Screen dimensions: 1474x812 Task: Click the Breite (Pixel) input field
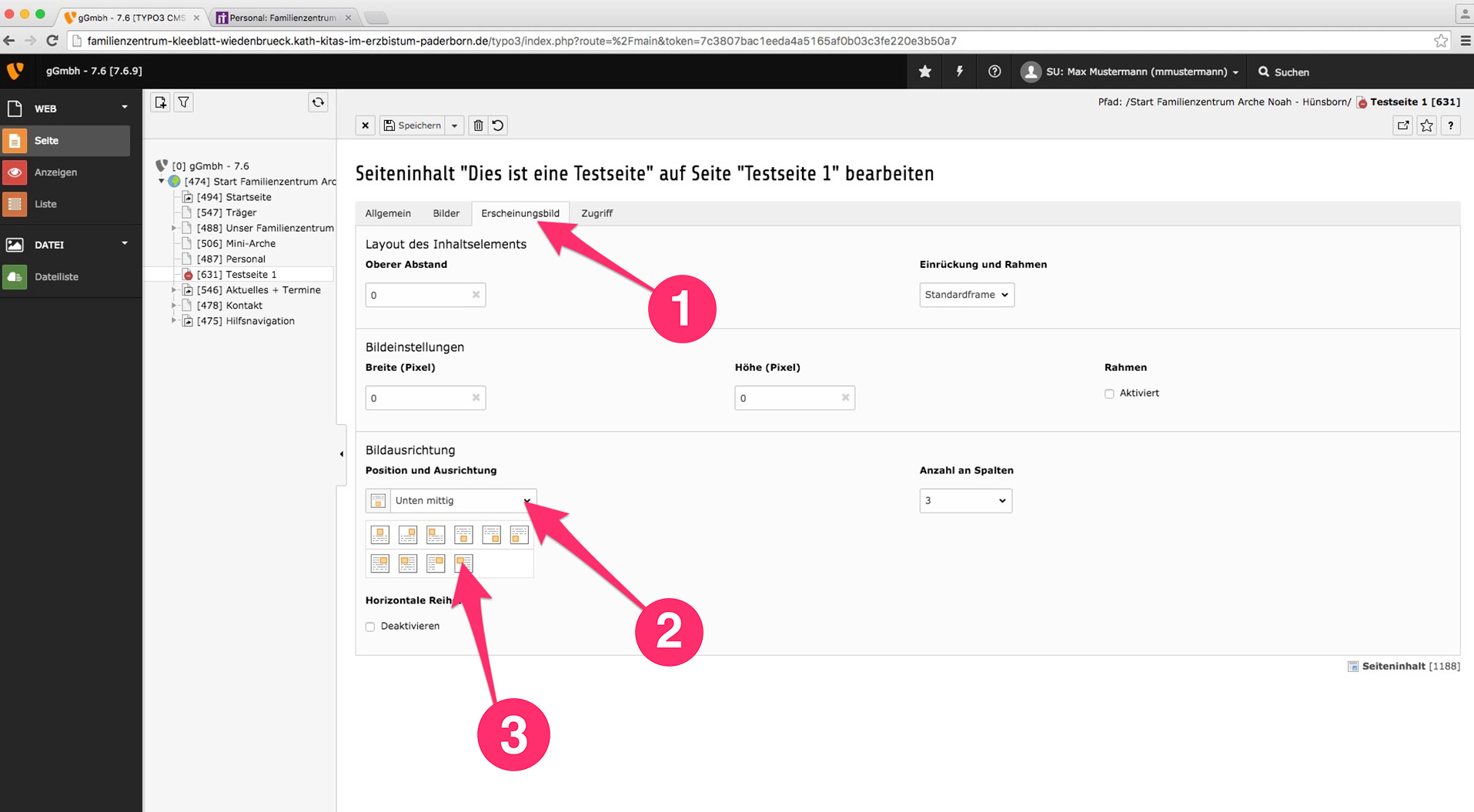coord(419,398)
